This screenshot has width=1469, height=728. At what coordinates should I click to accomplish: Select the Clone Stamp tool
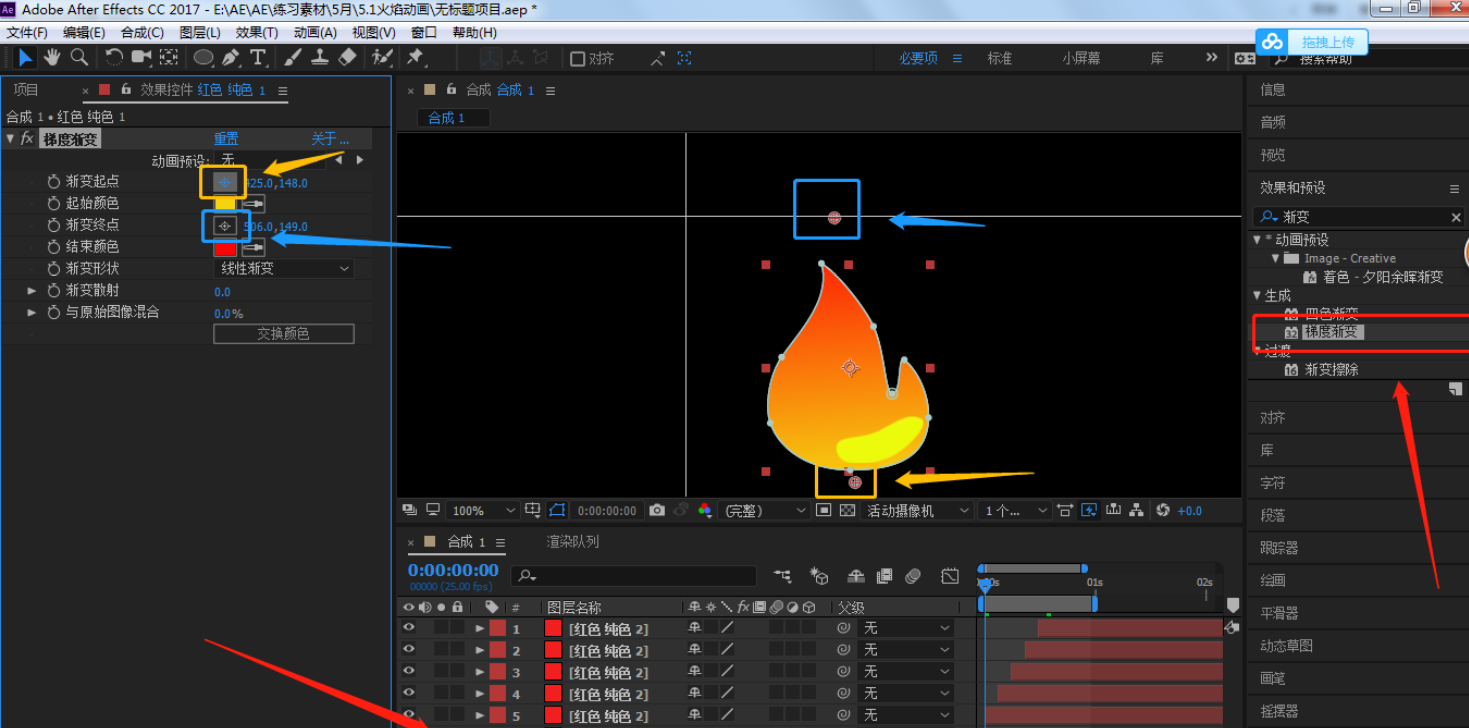click(320, 58)
